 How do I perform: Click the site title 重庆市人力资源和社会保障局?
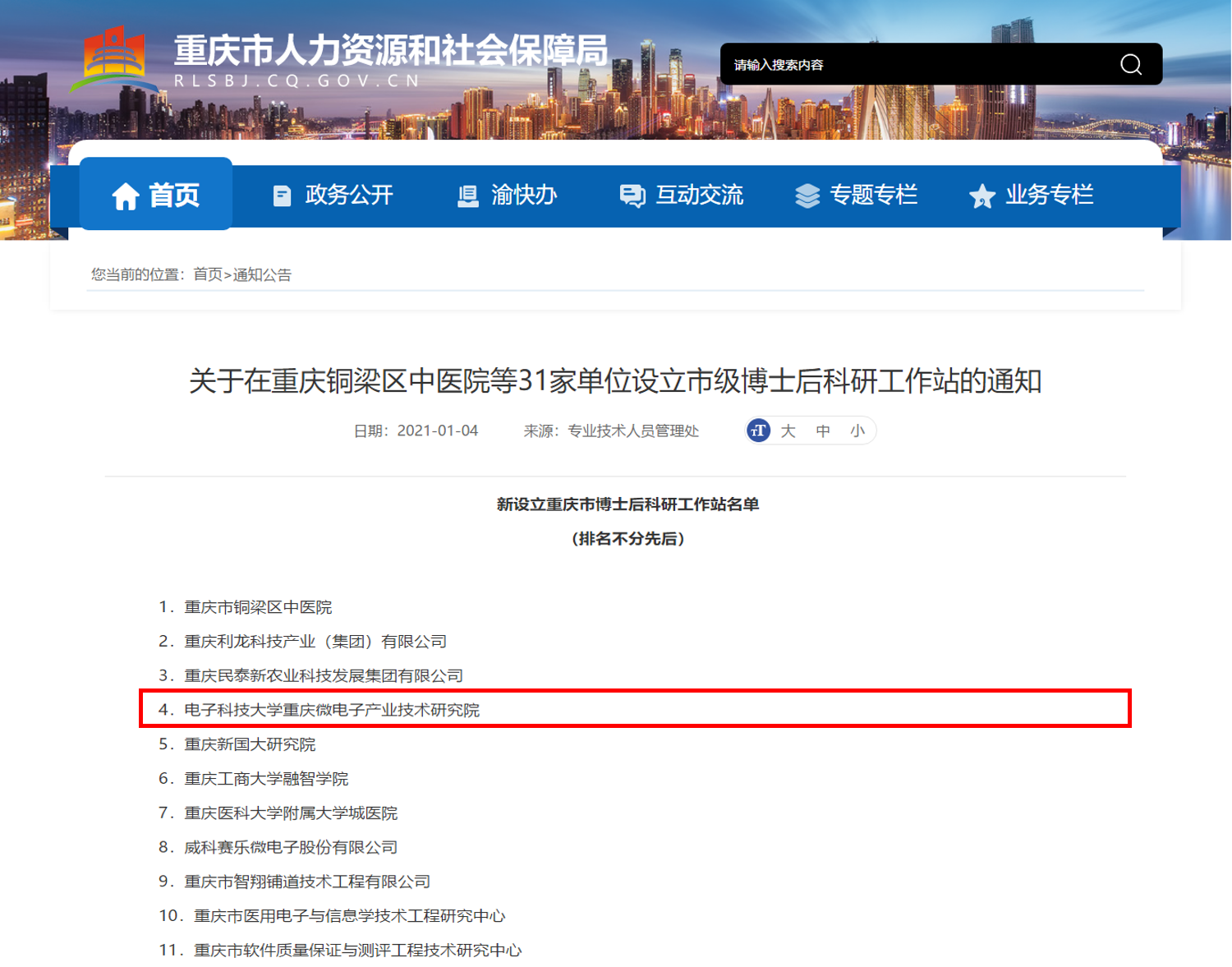pos(391,51)
